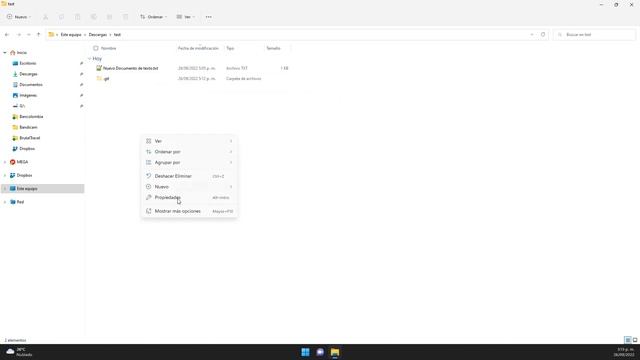Click the folder icon at address bar start
This screenshot has width=640, height=360.
pyautogui.click(x=51, y=35)
